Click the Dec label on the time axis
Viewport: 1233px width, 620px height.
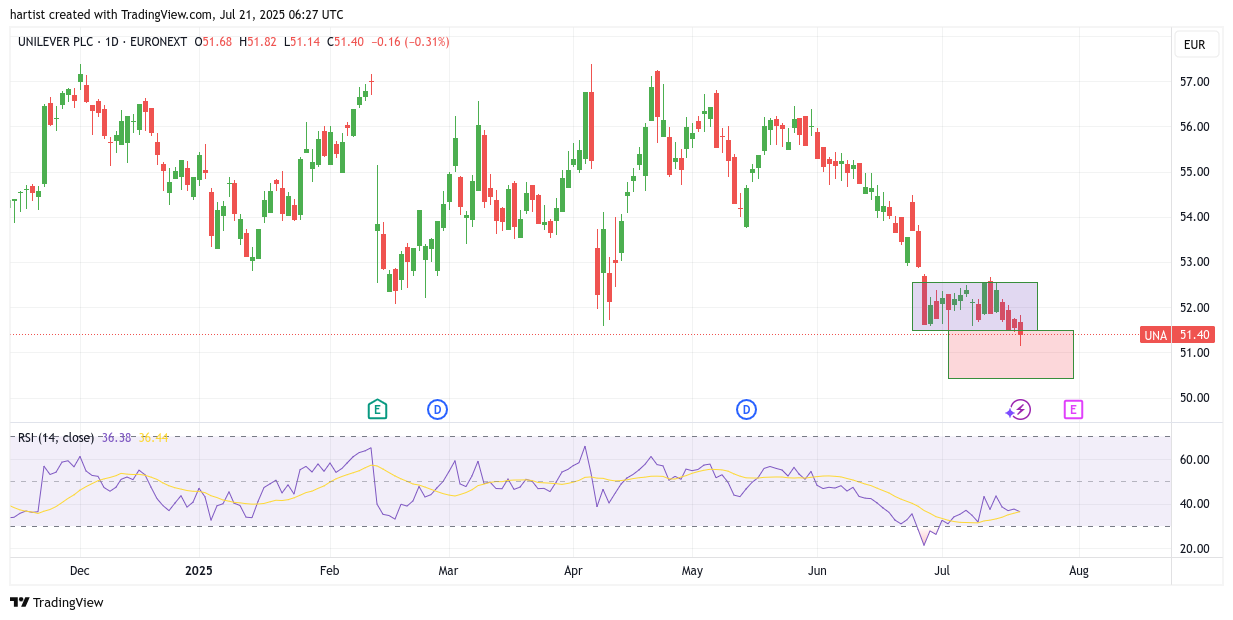click(80, 571)
